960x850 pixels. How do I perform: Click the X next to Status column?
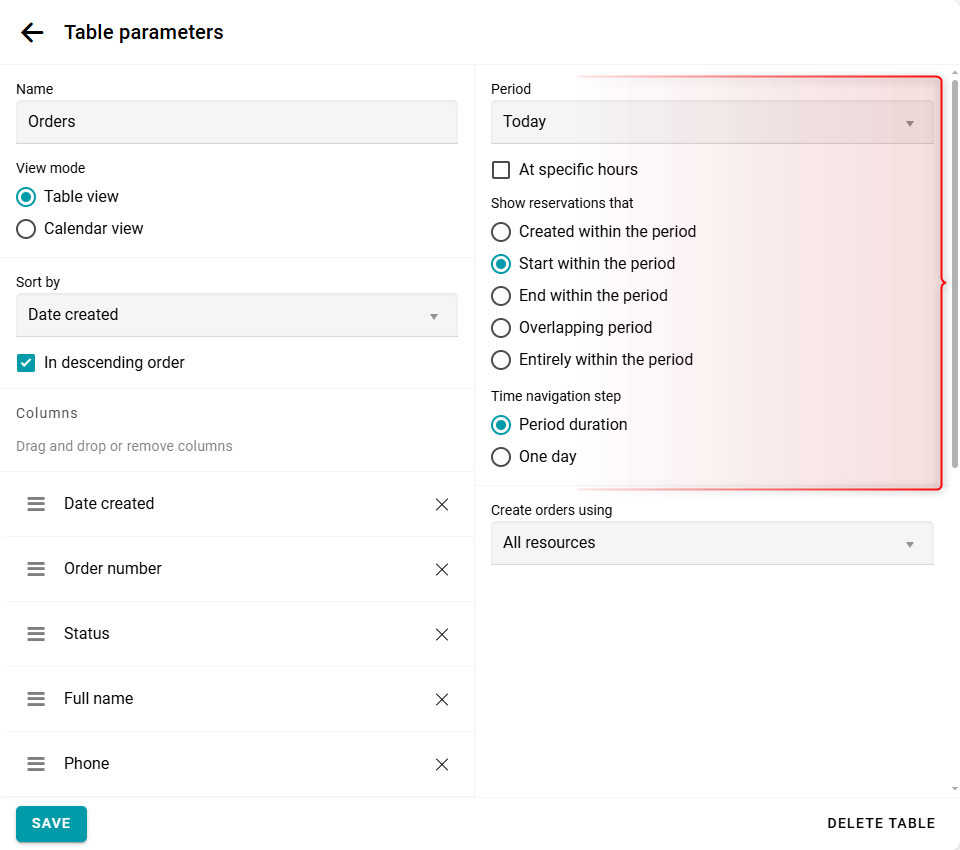tap(442, 634)
